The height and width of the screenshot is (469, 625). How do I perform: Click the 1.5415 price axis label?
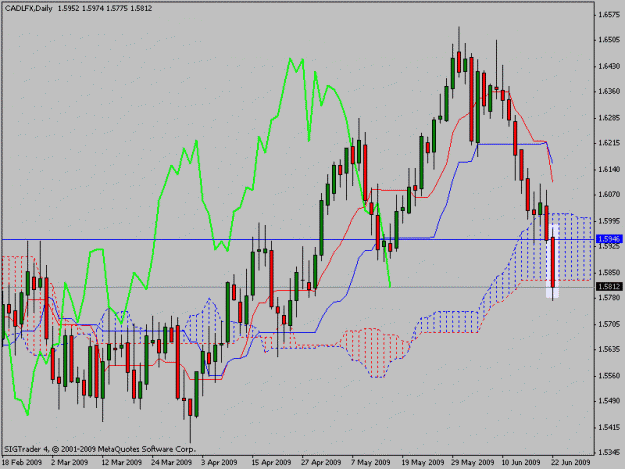click(609, 428)
